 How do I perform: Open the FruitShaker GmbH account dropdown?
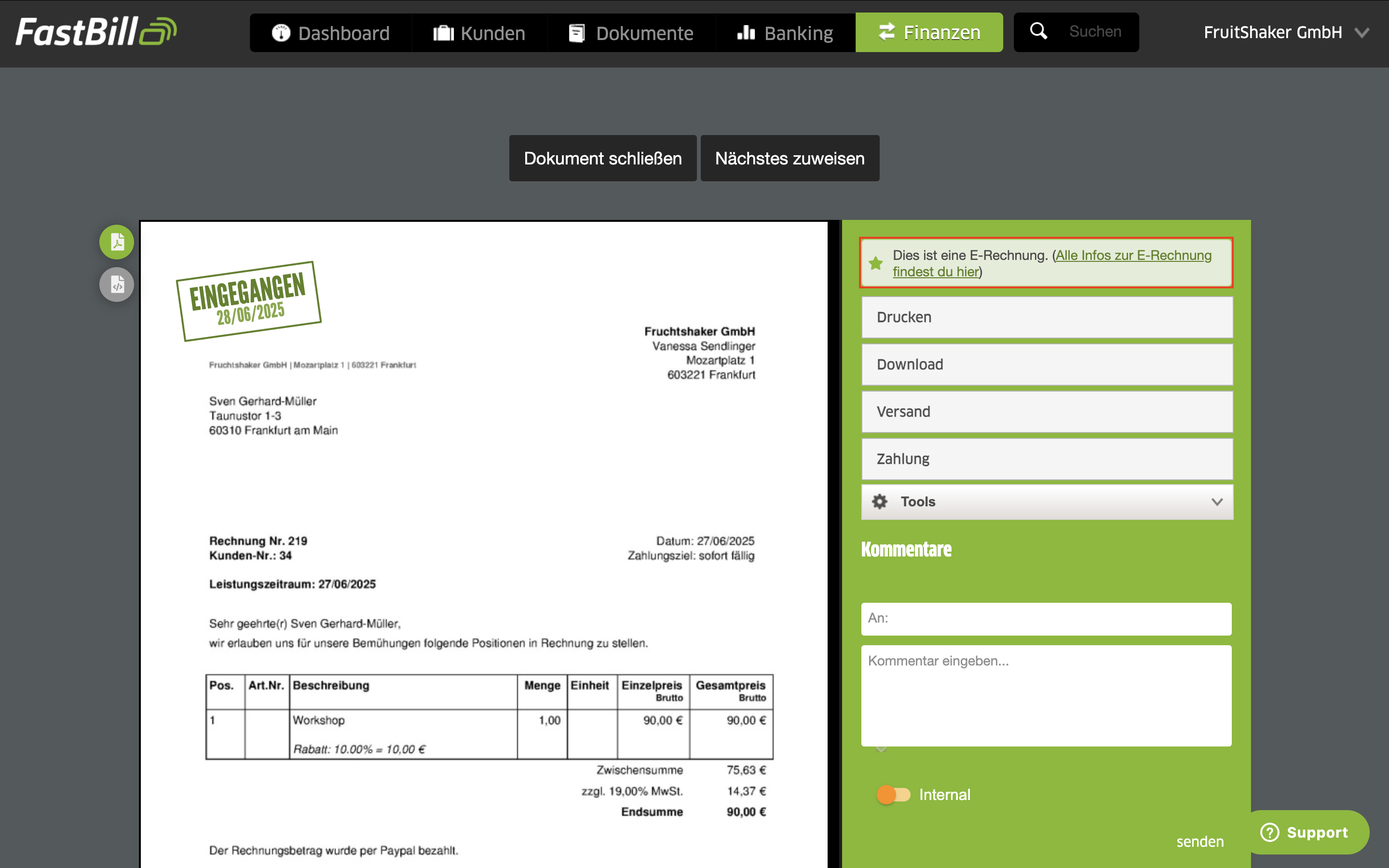(1286, 32)
